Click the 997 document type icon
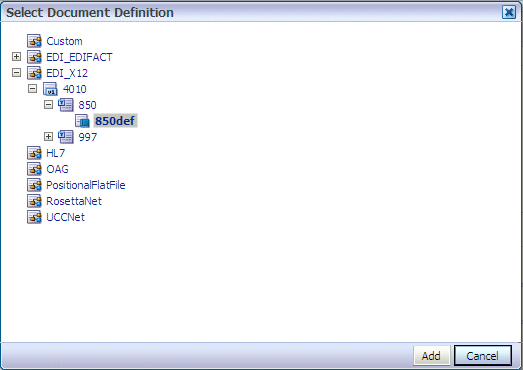 tap(66, 137)
